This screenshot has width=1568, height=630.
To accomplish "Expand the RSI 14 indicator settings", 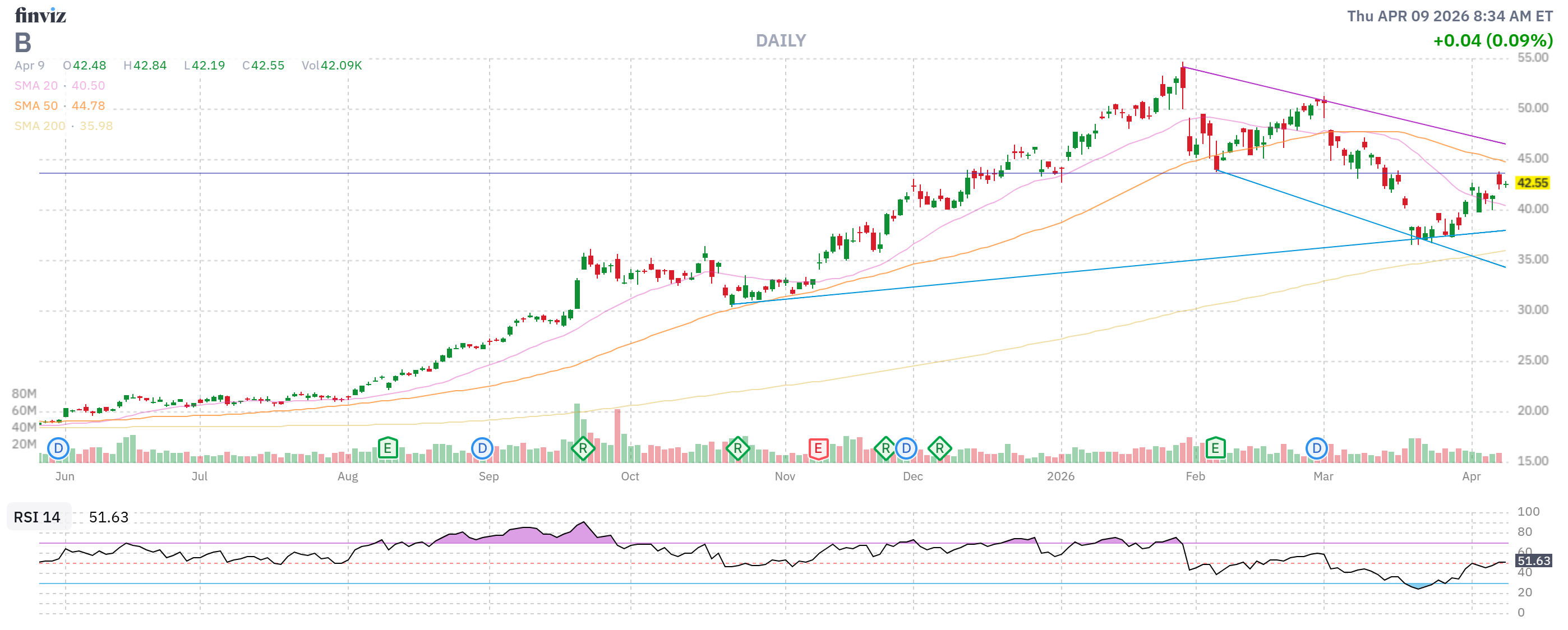I will (36, 517).
